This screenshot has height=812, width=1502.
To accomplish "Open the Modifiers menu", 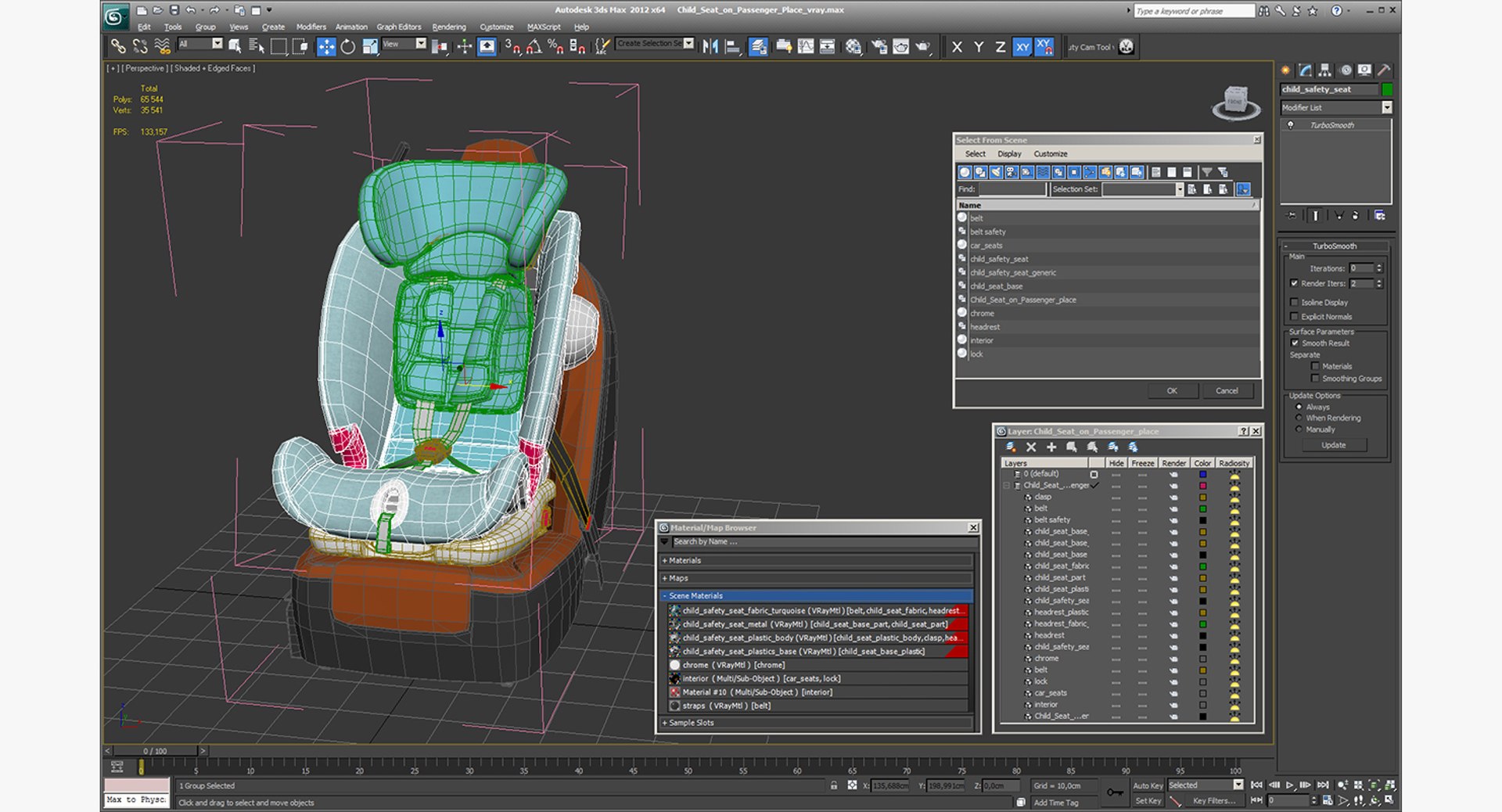I will pos(311,27).
